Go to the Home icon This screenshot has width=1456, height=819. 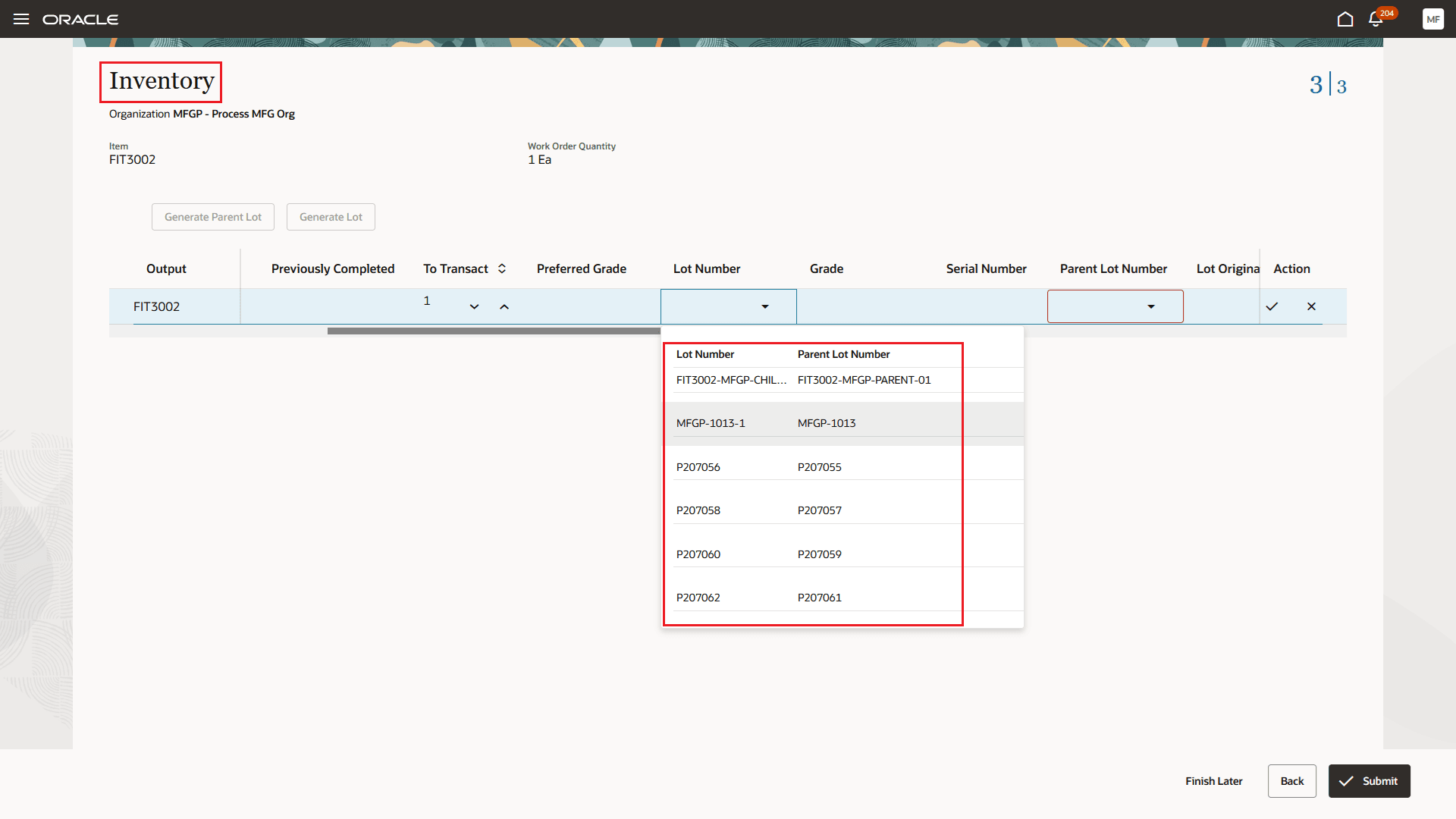[x=1345, y=19]
